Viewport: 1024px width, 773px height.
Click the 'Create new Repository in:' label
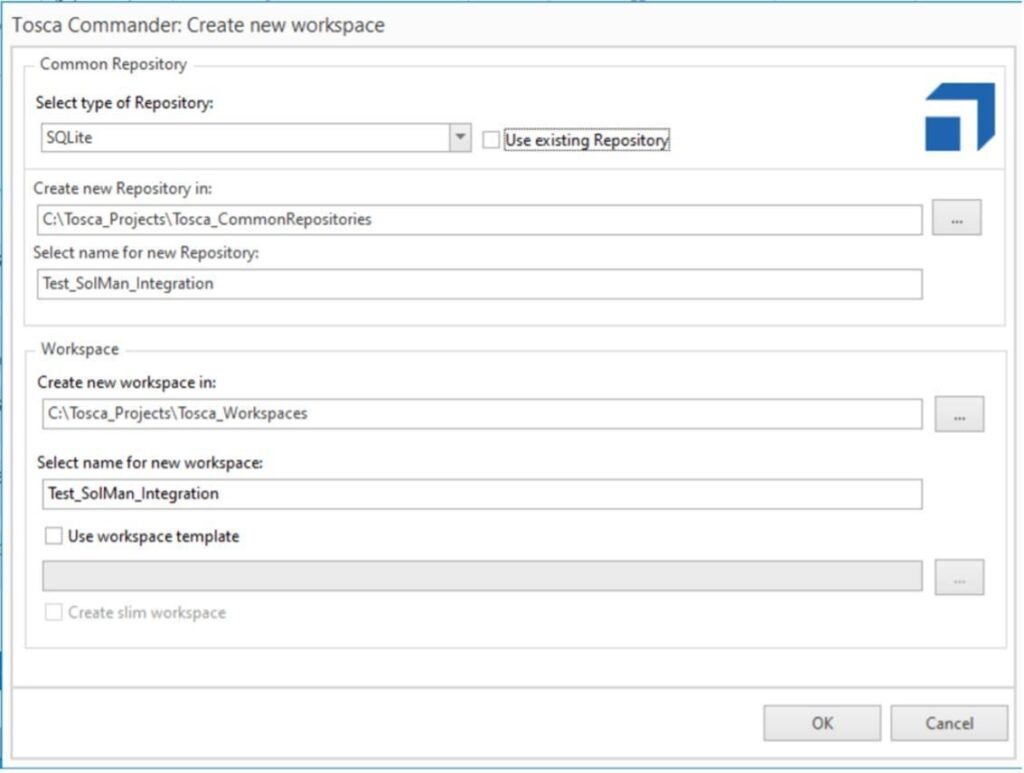123,188
